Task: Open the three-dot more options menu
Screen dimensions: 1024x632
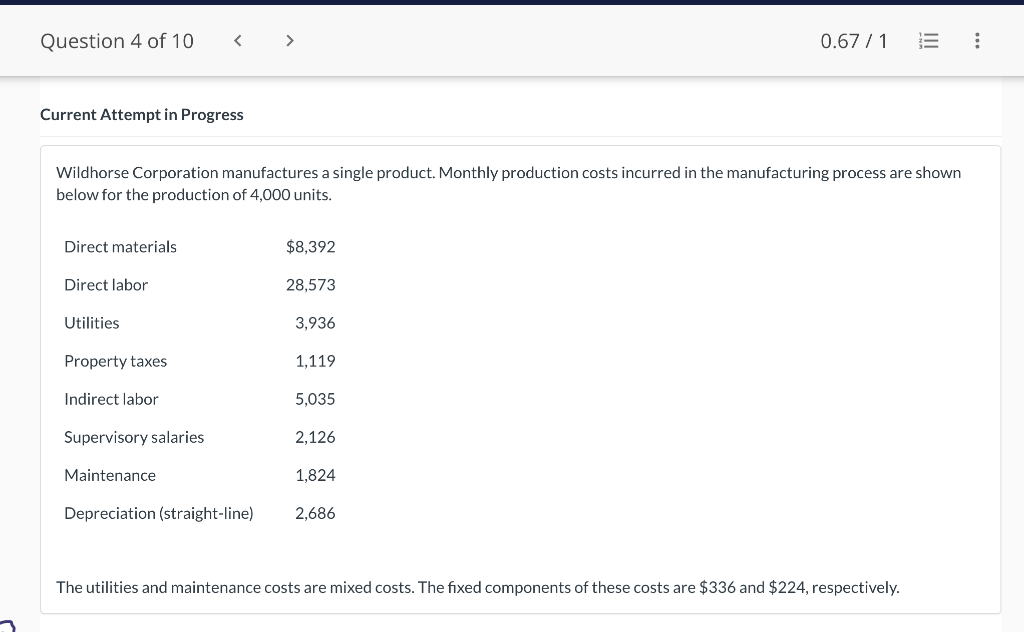Action: click(977, 41)
